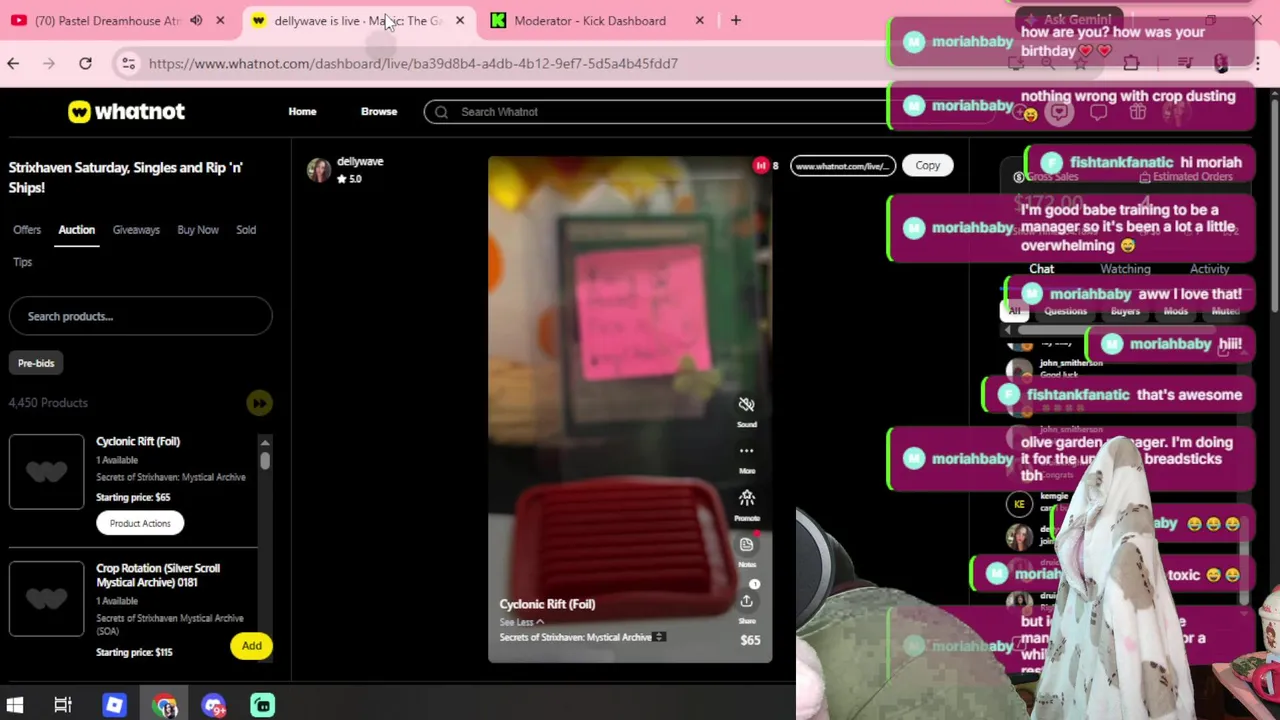Click the fast-forward yellow icon beside product count
This screenshot has height=720, width=1280.
click(259, 403)
